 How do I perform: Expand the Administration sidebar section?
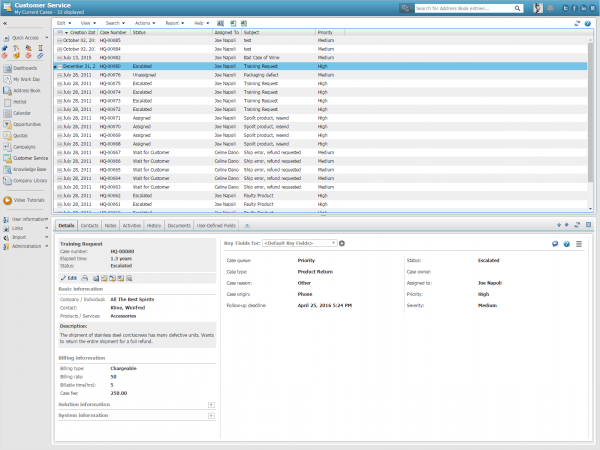47,246
